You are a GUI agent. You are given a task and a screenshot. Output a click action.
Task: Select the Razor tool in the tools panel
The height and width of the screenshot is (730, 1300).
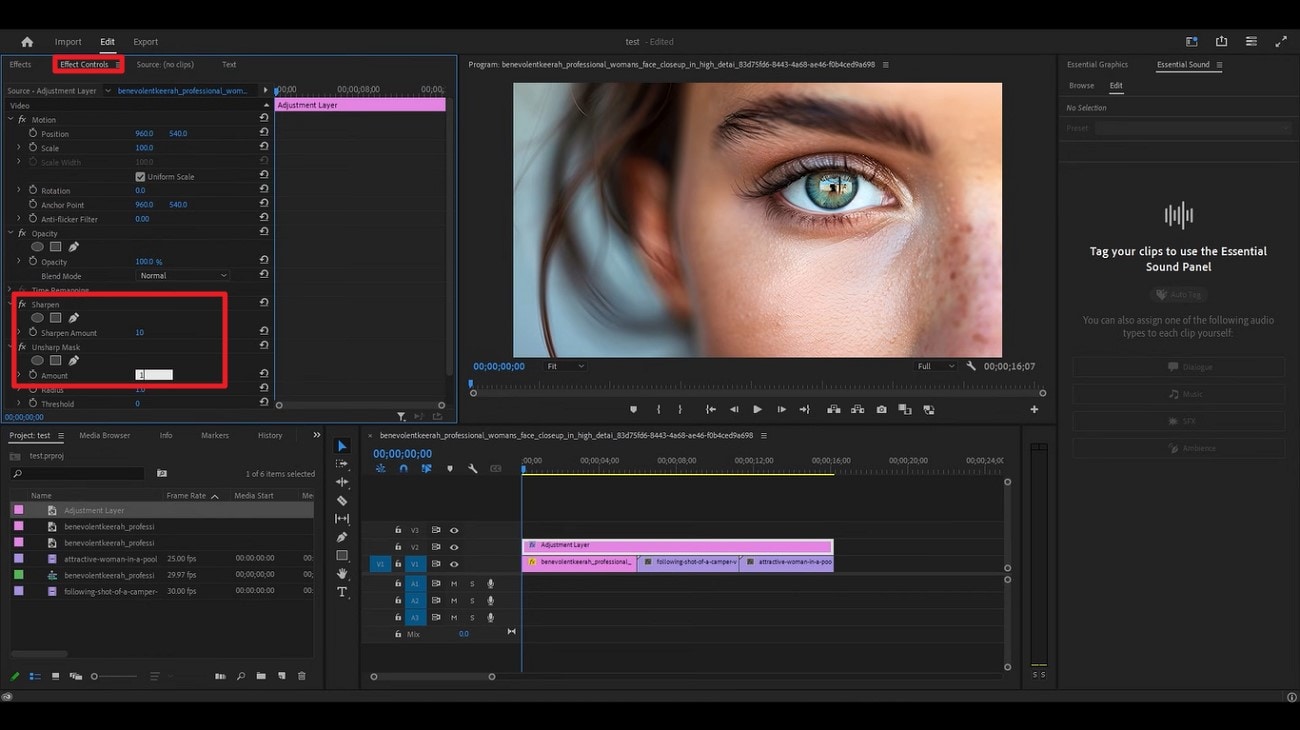tap(342, 500)
